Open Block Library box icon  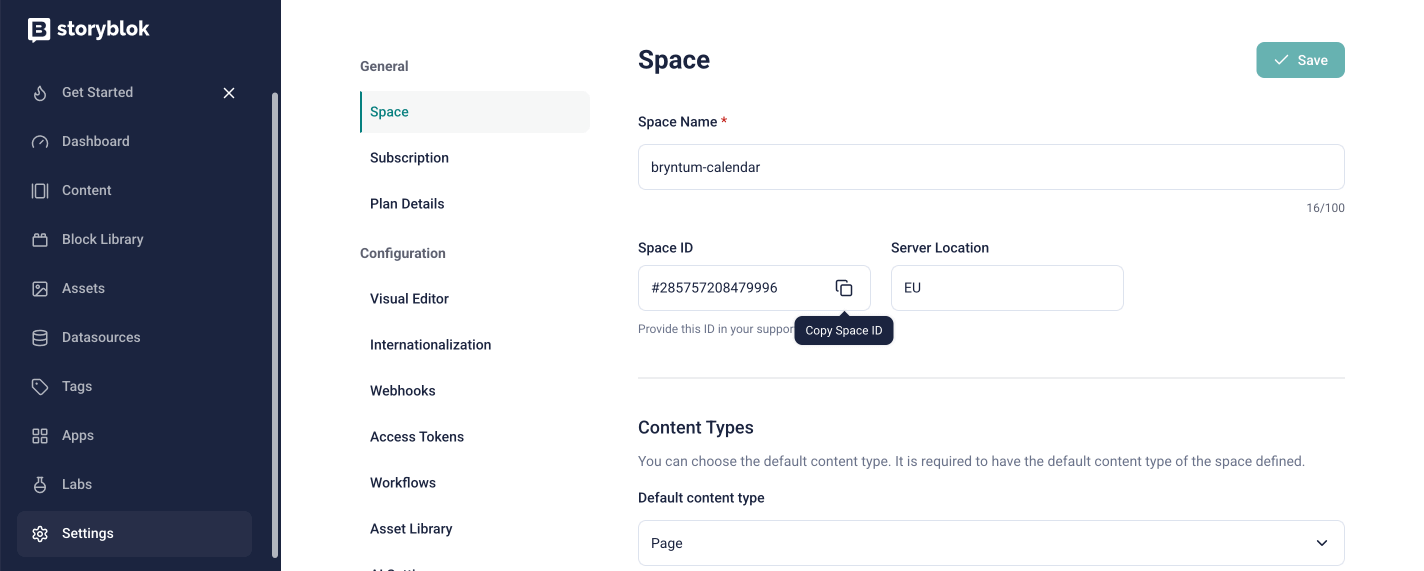40,240
